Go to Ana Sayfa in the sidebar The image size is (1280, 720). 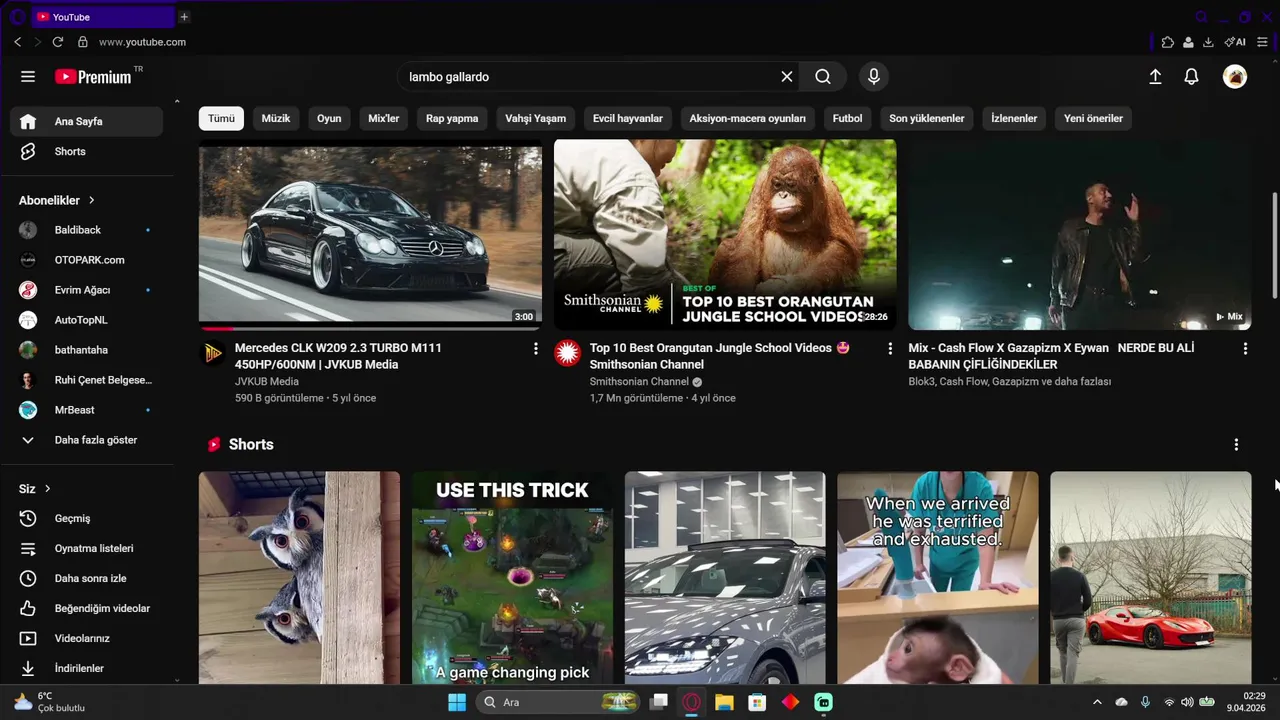87,121
